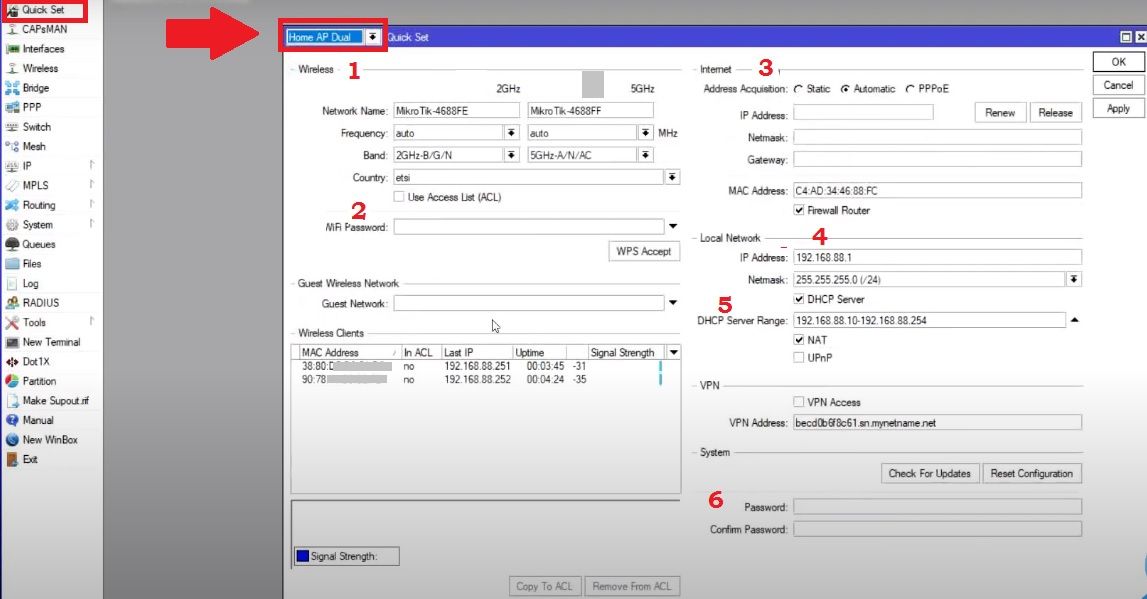
Task: Open the Routing icon in sidebar
Action: point(12,206)
